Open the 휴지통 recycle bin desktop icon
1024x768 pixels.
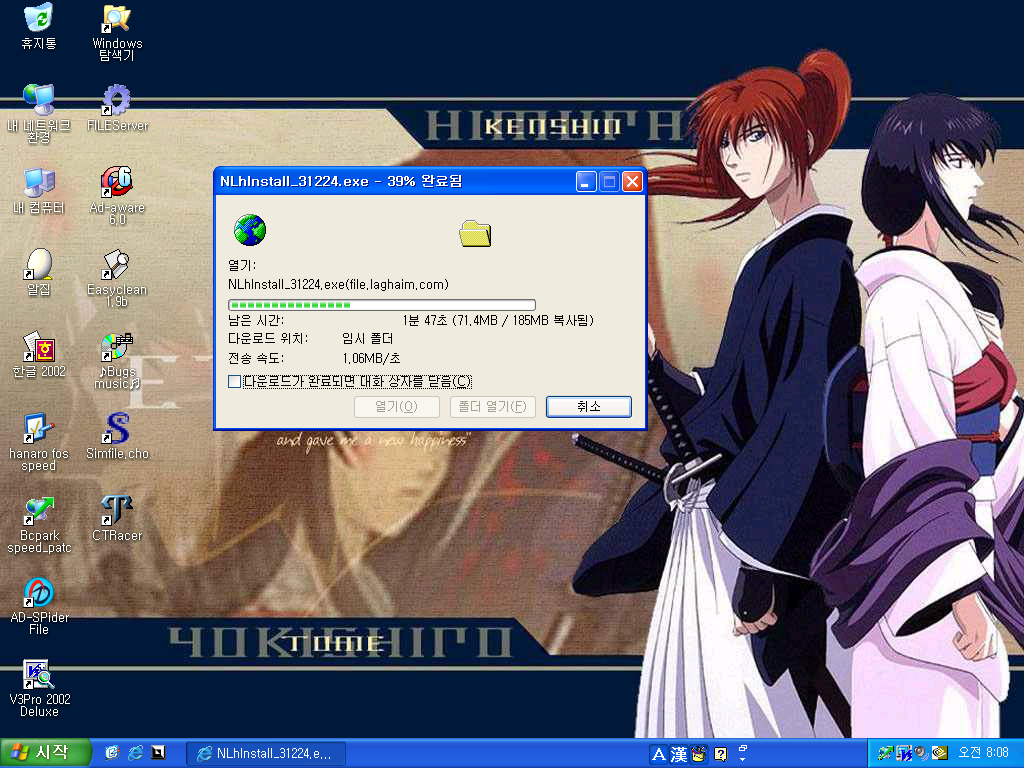(39, 26)
